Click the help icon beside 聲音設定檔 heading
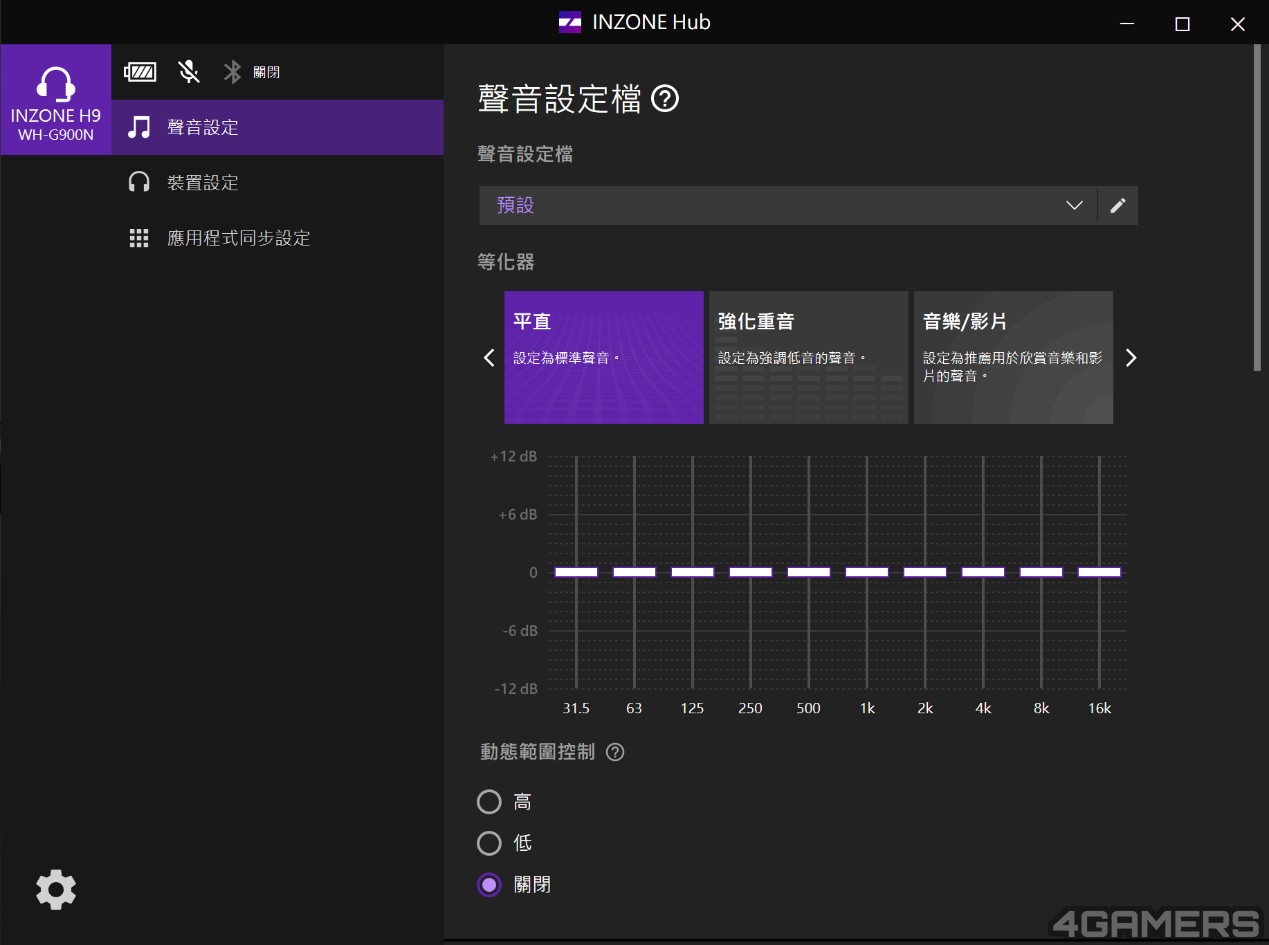Screen dimensions: 1269x945 pos(665,99)
